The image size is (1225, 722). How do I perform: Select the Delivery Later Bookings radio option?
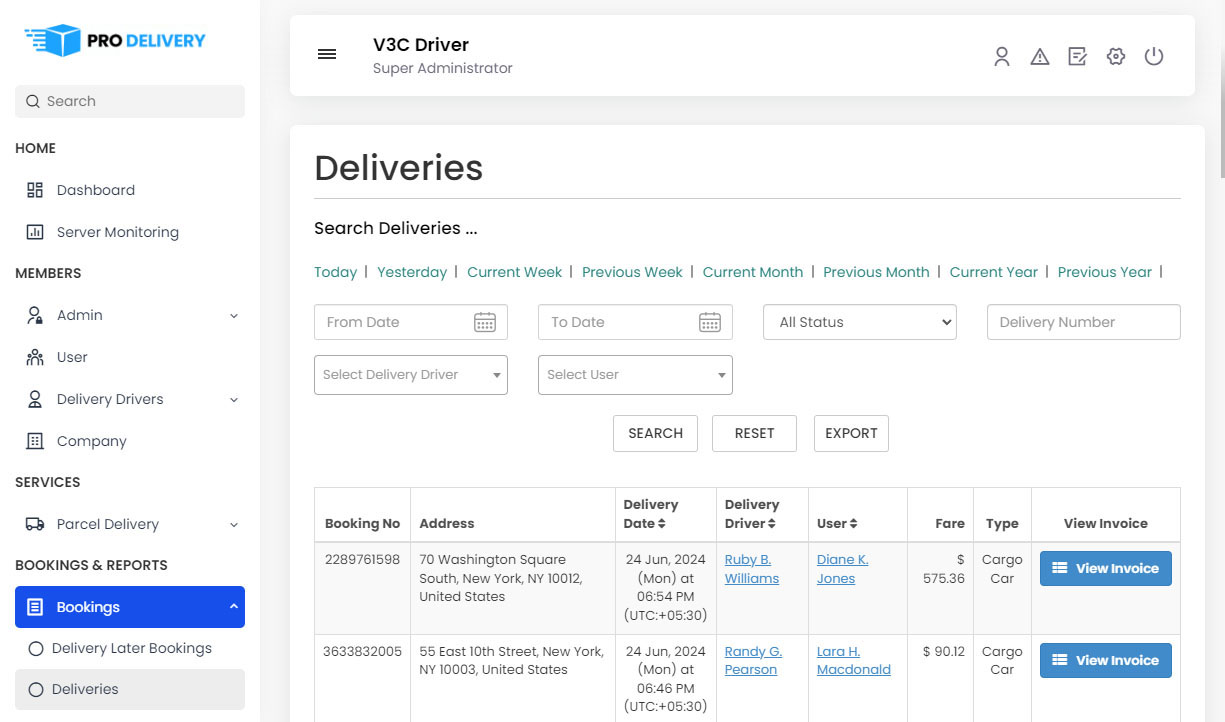131,648
